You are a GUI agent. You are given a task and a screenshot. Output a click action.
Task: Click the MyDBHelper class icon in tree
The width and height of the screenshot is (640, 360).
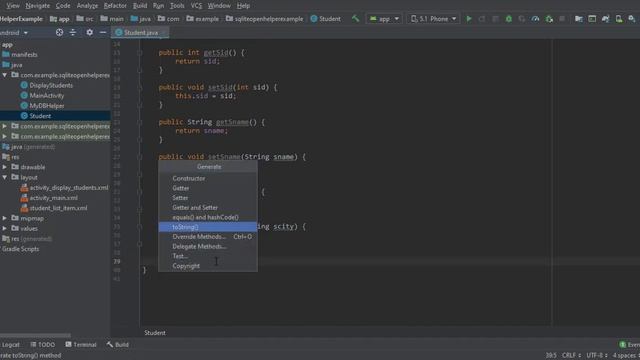(x=24, y=106)
